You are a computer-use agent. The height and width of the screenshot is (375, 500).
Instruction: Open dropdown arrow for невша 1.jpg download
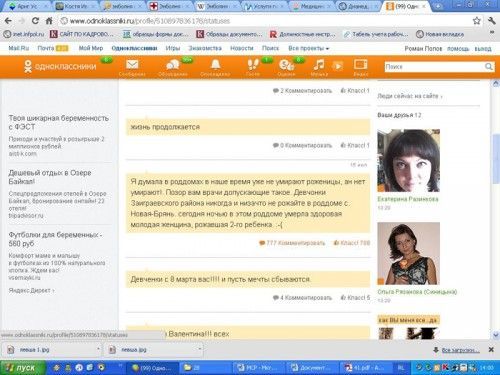[98, 349]
